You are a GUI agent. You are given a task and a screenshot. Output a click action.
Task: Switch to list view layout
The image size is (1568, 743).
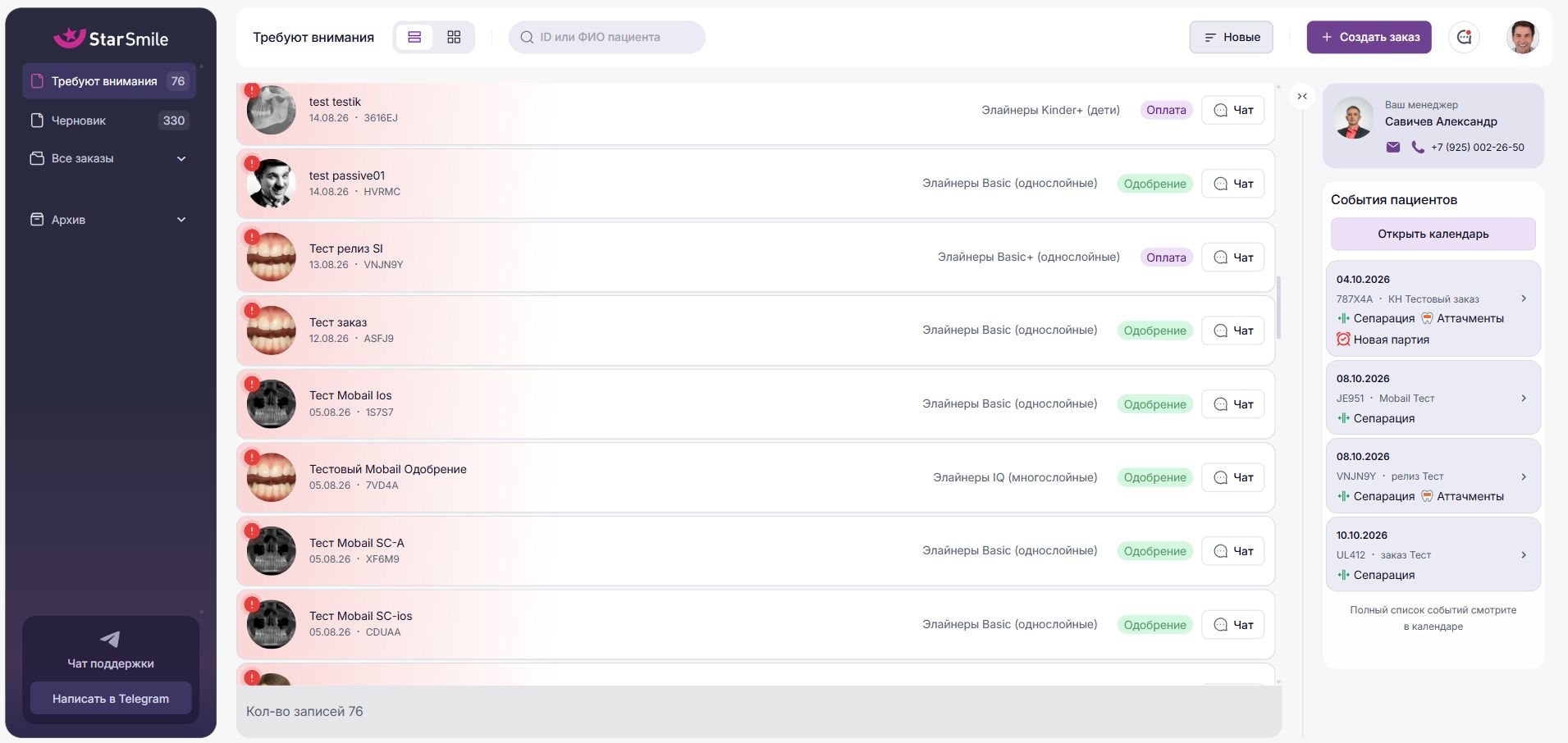pos(414,37)
